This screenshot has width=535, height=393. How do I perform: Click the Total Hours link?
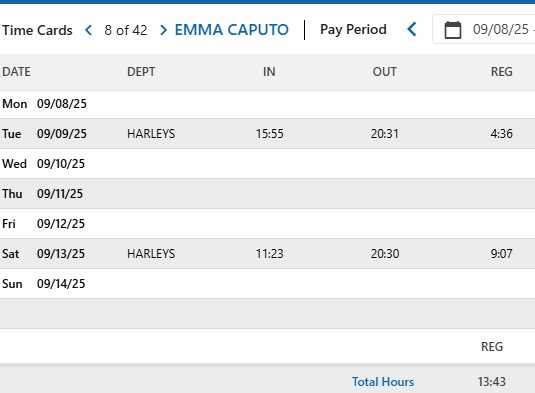click(383, 382)
